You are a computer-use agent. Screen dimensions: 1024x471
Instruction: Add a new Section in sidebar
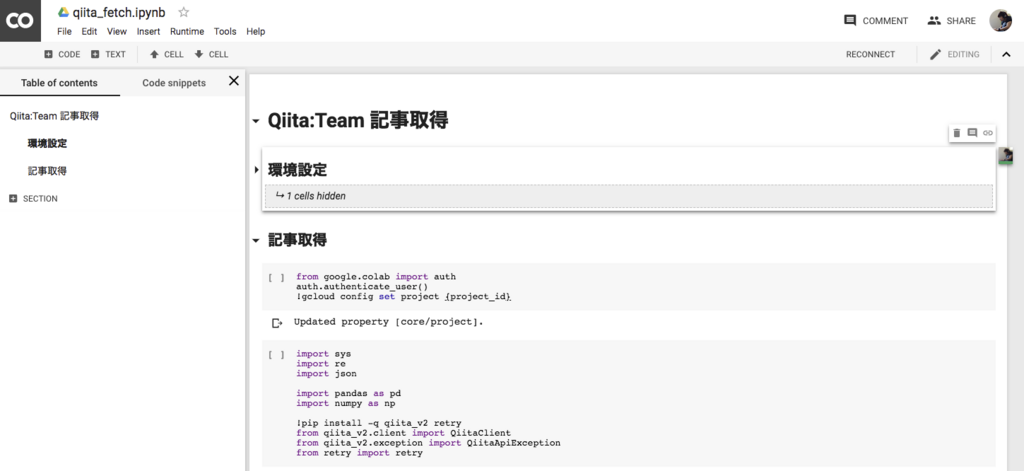(33, 199)
